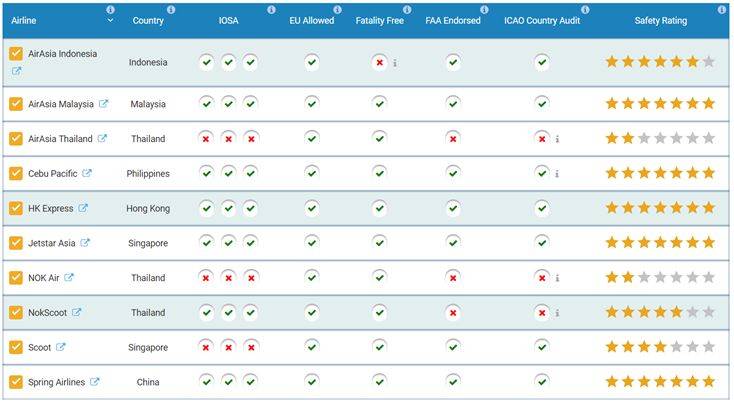Click info icon in NOK Air ICAO audit cell
Image resolution: width=734 pixels, height=403 pixels.
[557, 278]
